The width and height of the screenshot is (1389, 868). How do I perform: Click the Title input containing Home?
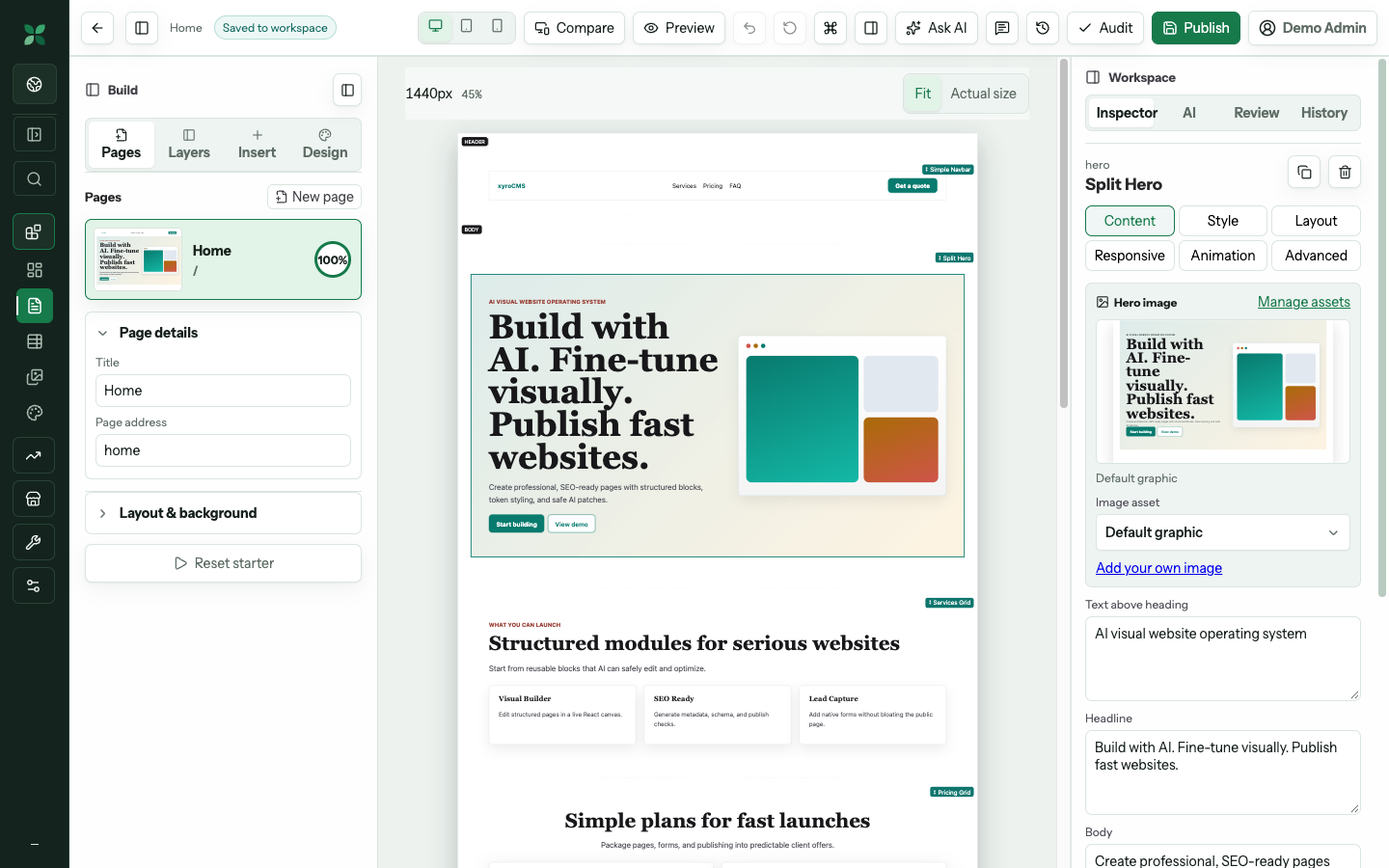click(223, 391)
